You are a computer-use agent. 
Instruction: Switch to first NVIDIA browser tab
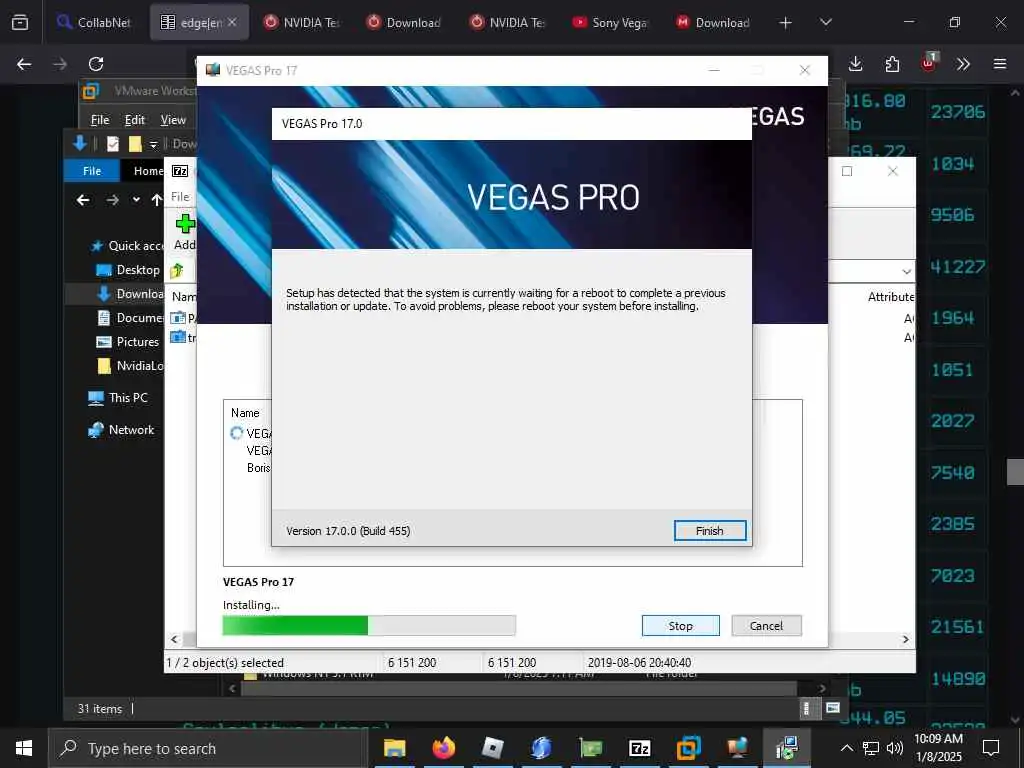[x=302, y=23]
